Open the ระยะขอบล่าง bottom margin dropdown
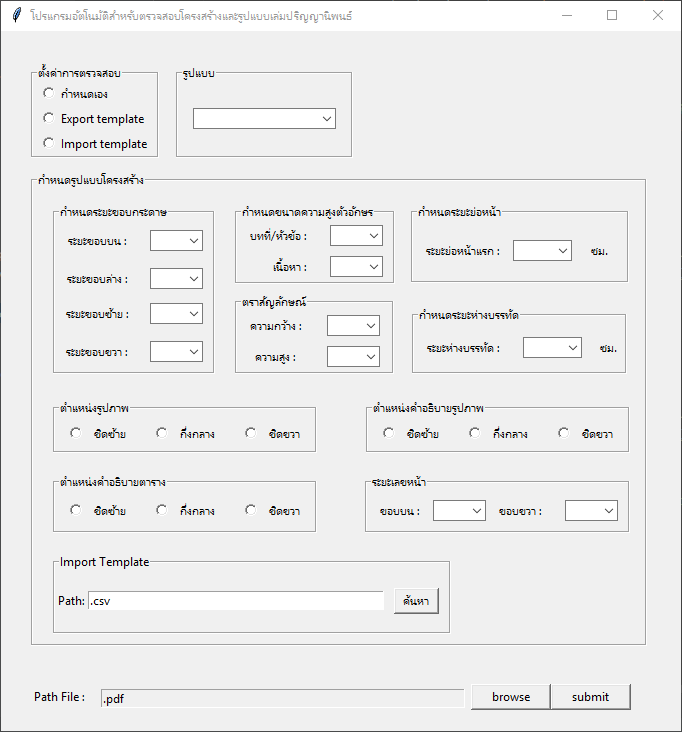 click(176, 279)
